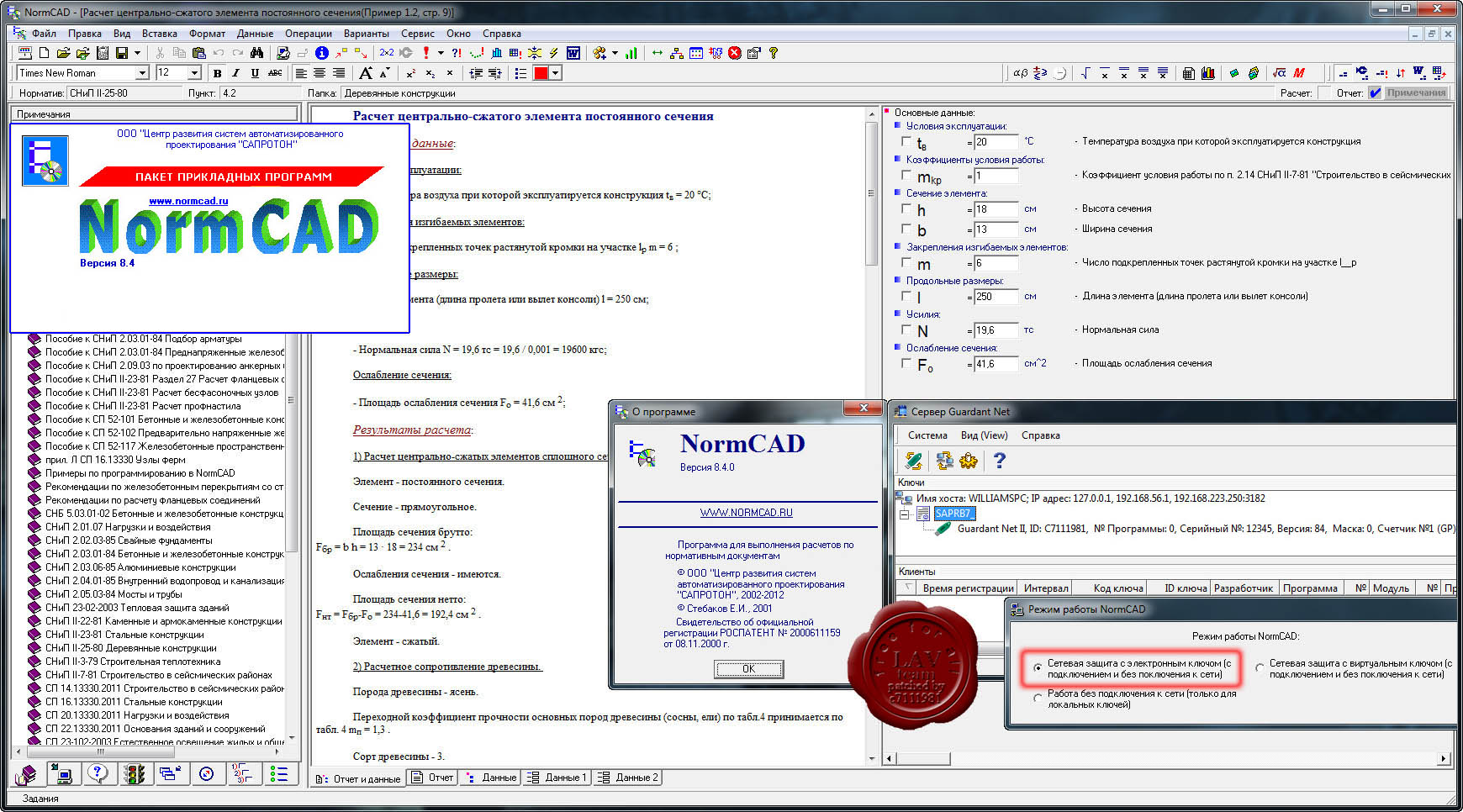Screen dimensions: 1463x812
Task: Toggle Italic formatting button
Action: coord(236,73)
